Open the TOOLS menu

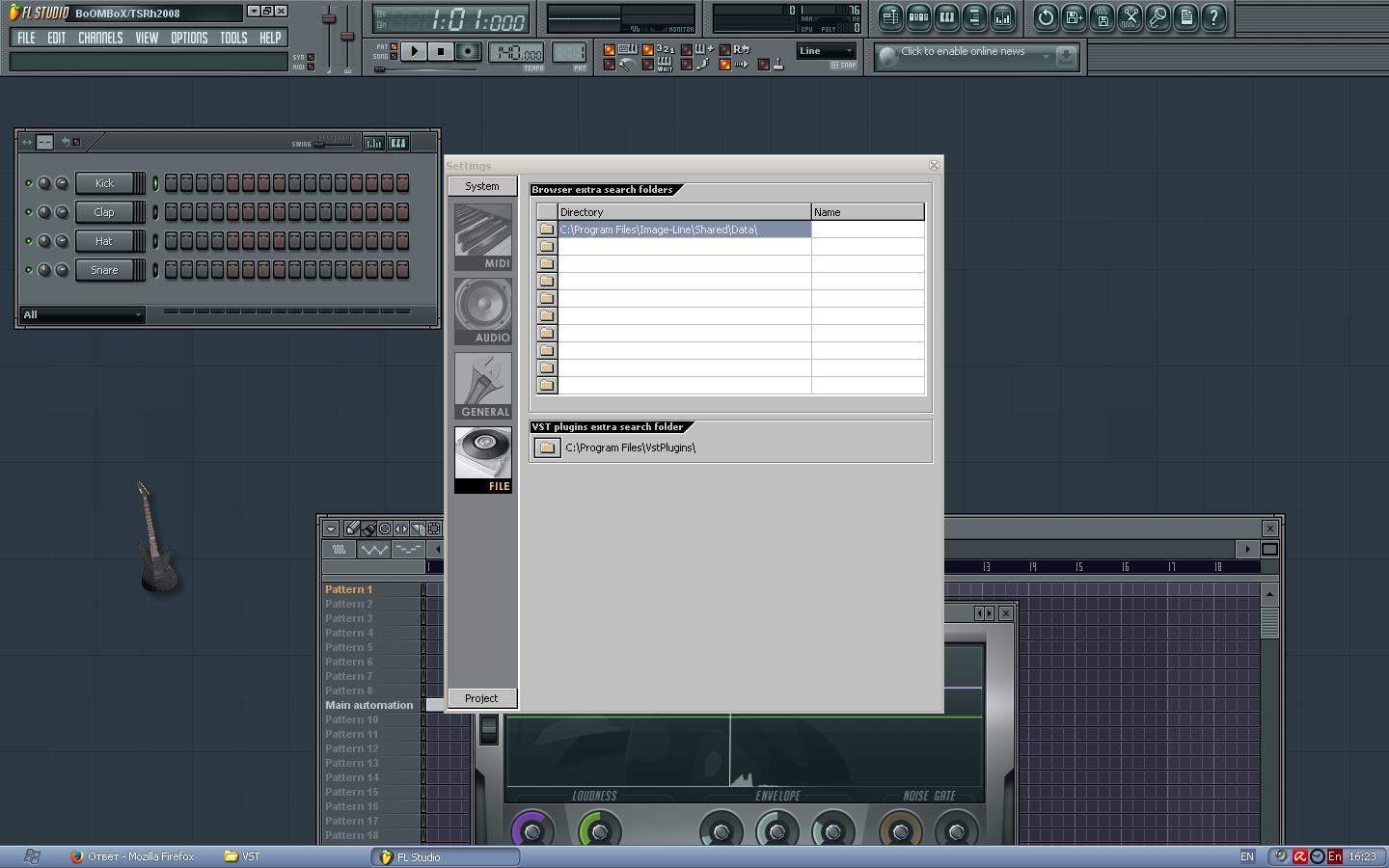point(233,38)
